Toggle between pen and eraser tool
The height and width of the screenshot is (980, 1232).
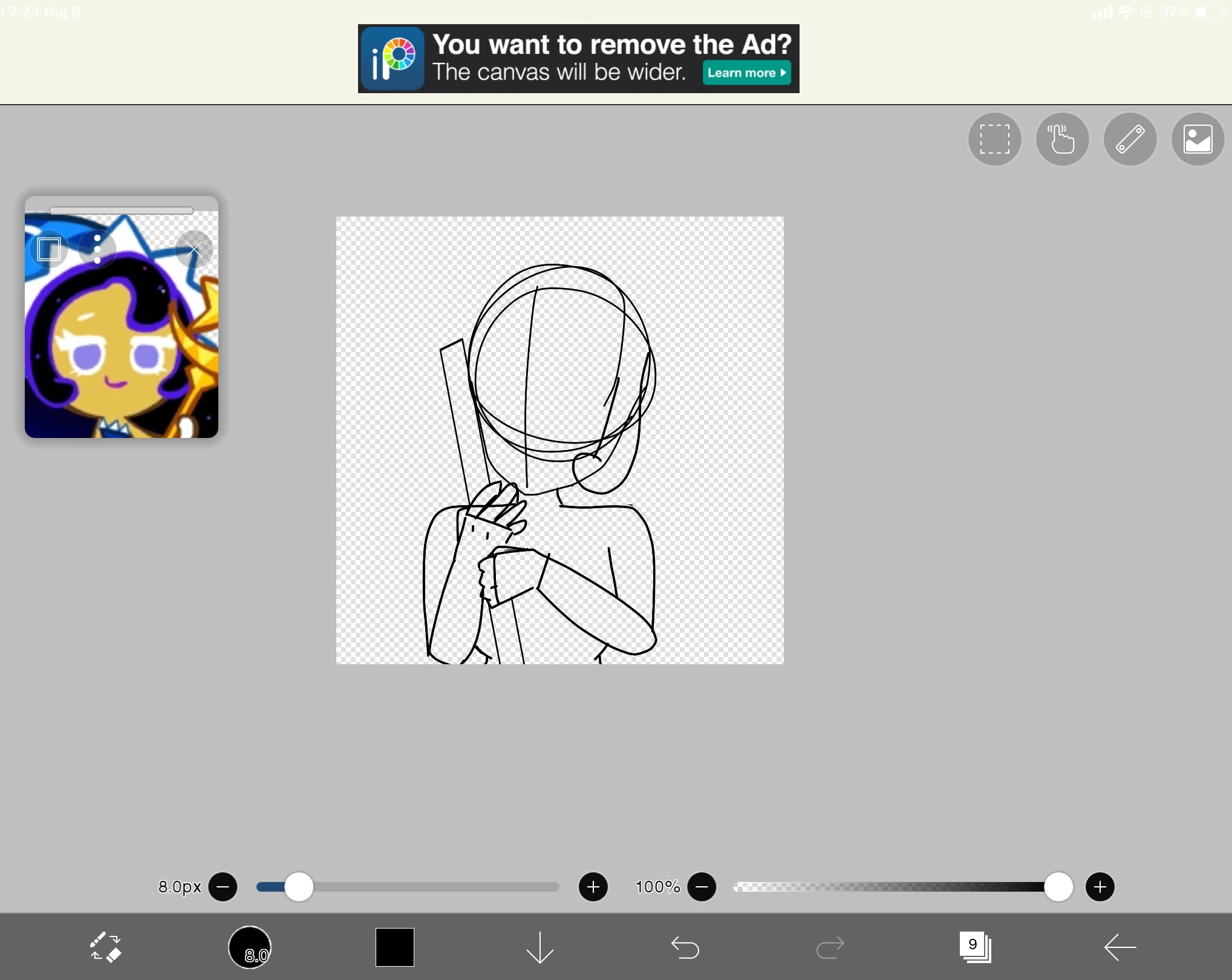click(x=105, y=947)
